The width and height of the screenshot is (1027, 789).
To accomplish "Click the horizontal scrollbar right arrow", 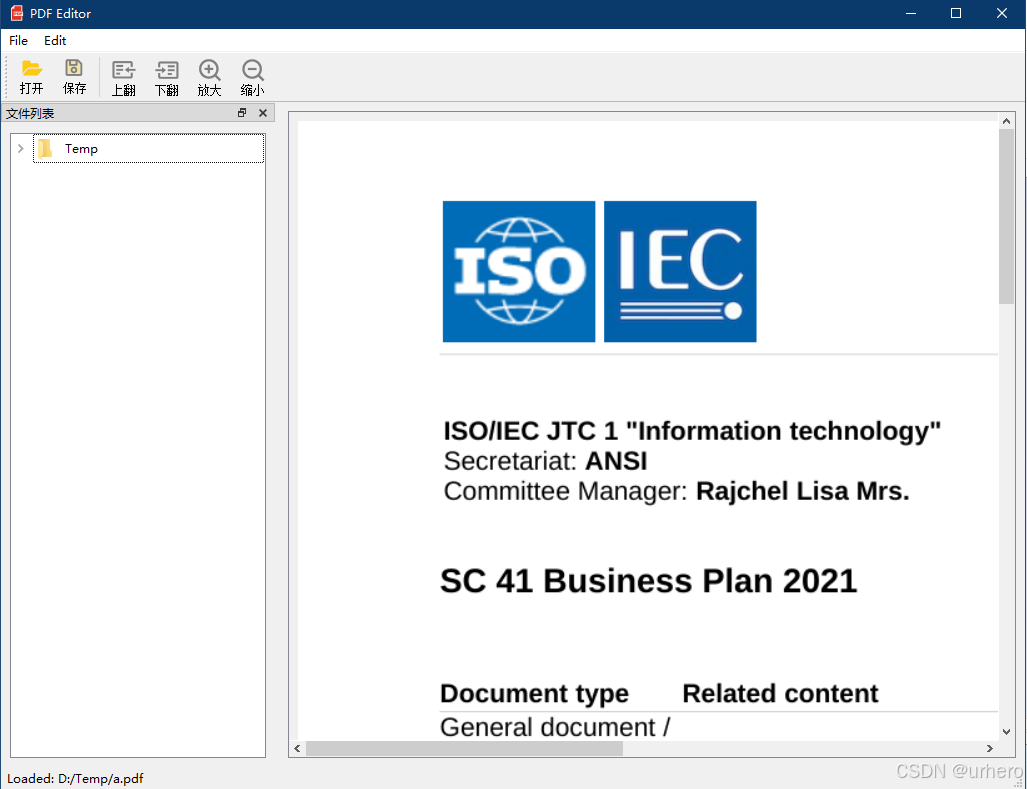I will pos(990,748).
